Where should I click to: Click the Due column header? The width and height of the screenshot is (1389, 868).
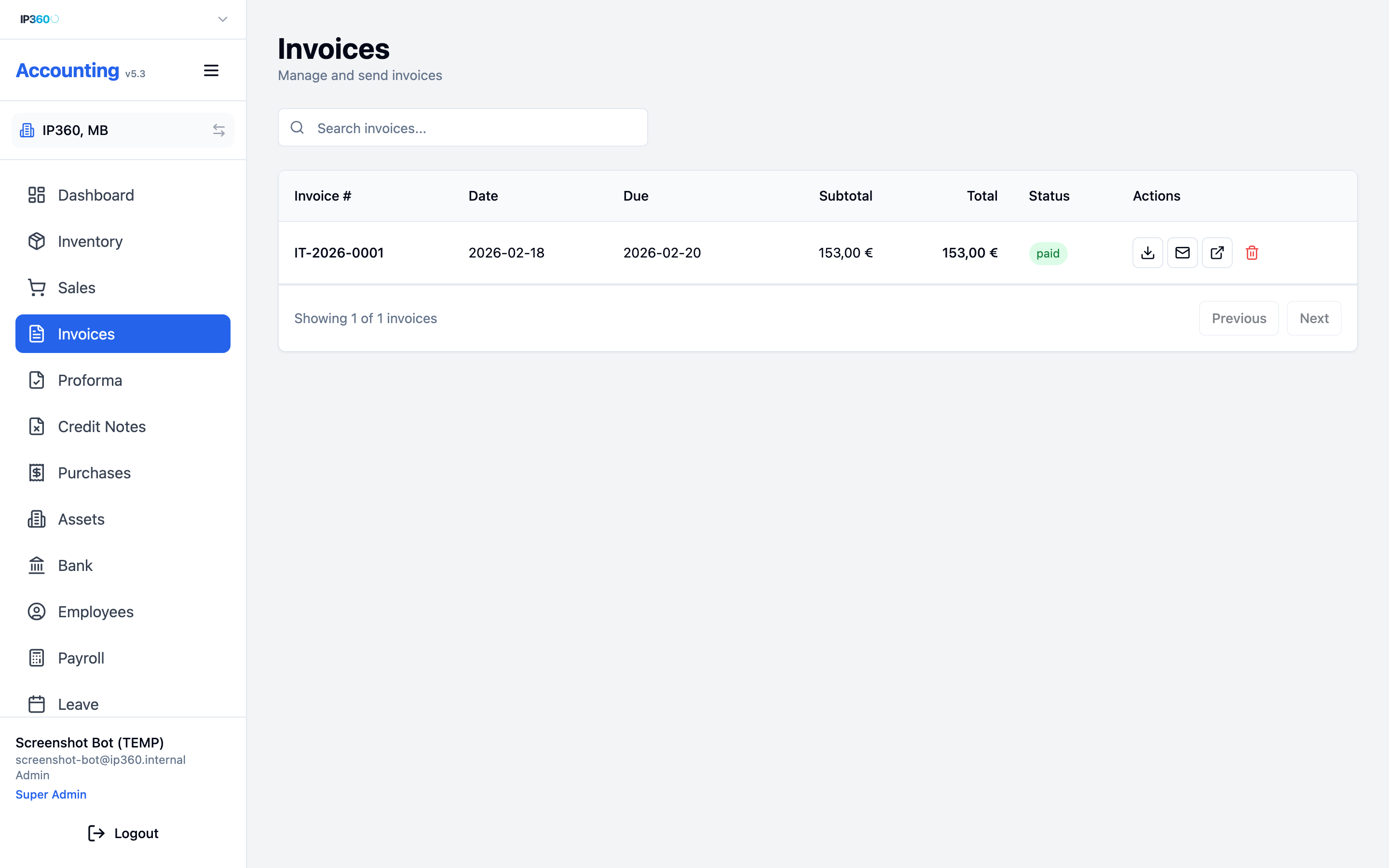pyautogui.click(x=635, y=196)
